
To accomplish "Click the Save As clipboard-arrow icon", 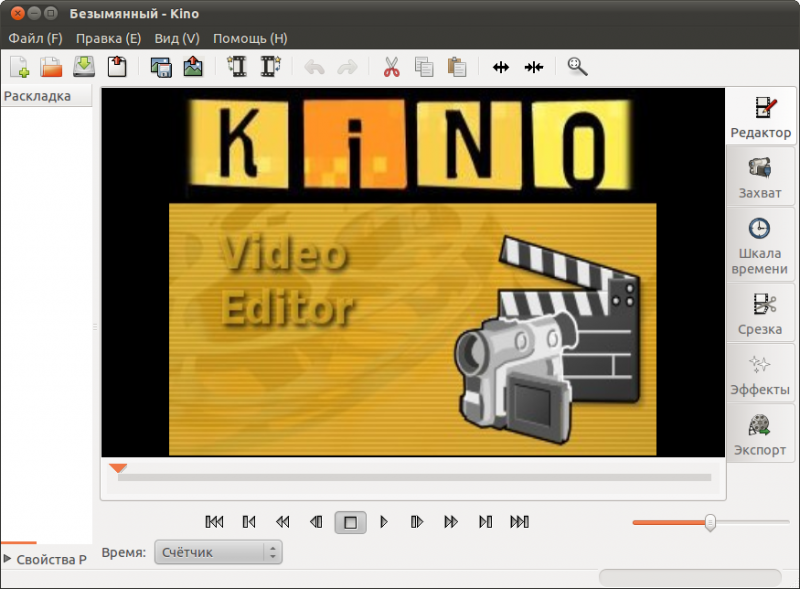I will [x=117, y=67].
